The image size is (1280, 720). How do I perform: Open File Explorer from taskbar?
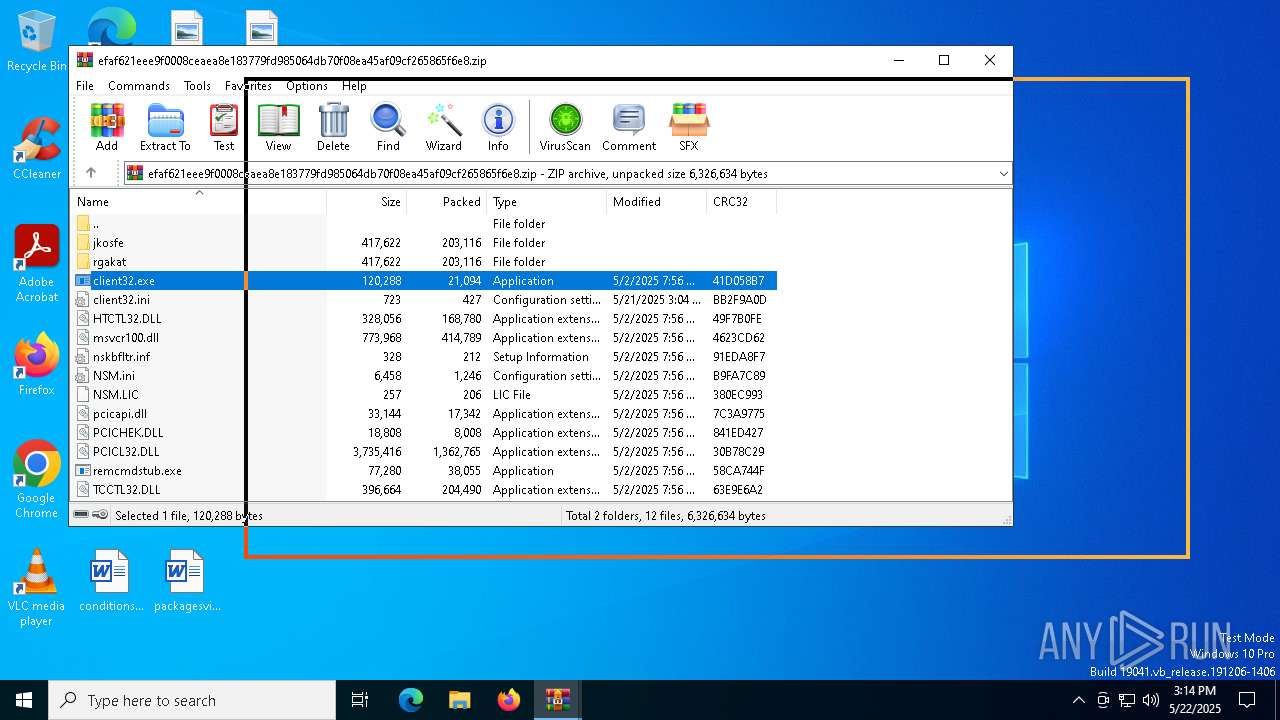[459, 700]
